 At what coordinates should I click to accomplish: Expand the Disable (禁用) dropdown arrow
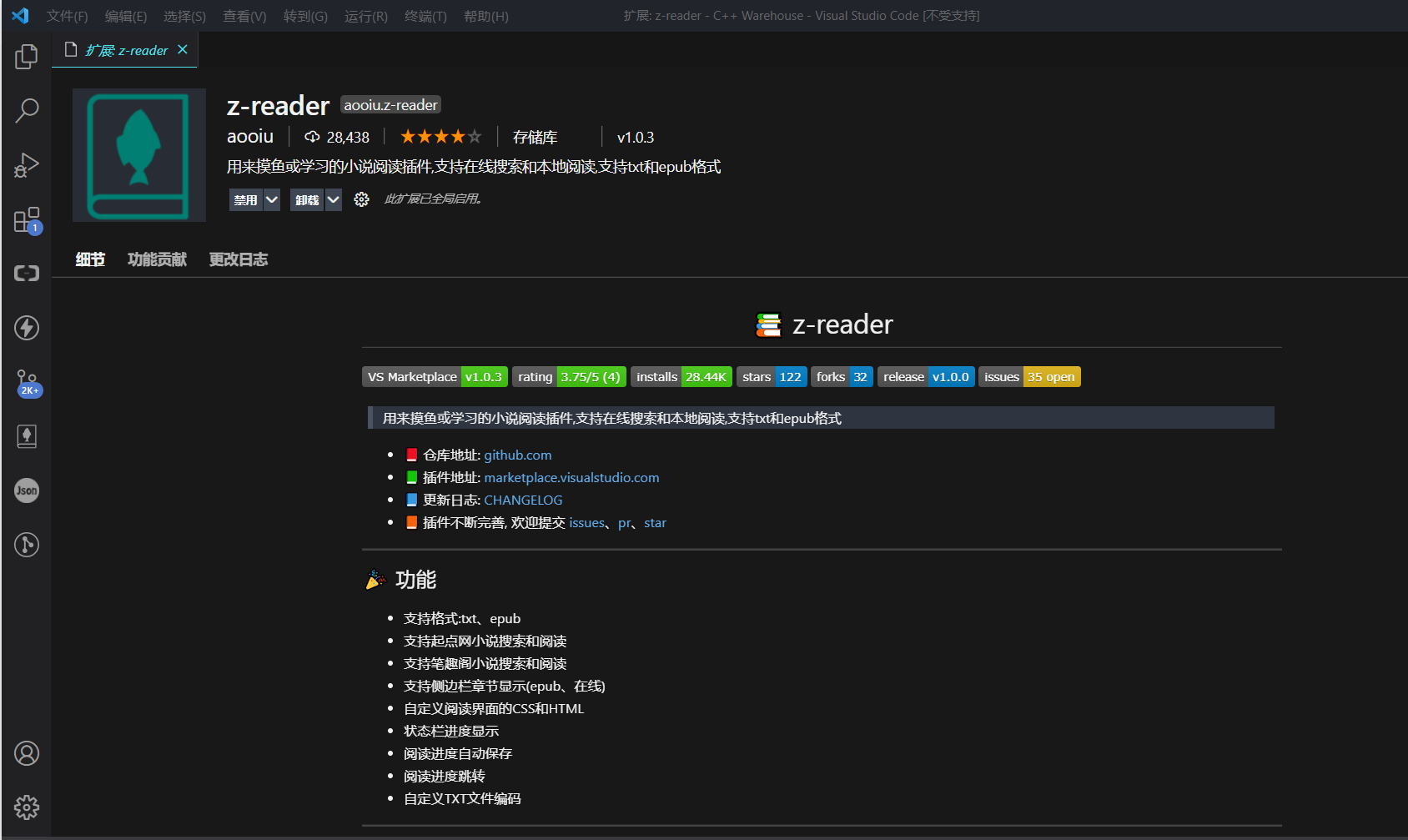coord(272,199)
